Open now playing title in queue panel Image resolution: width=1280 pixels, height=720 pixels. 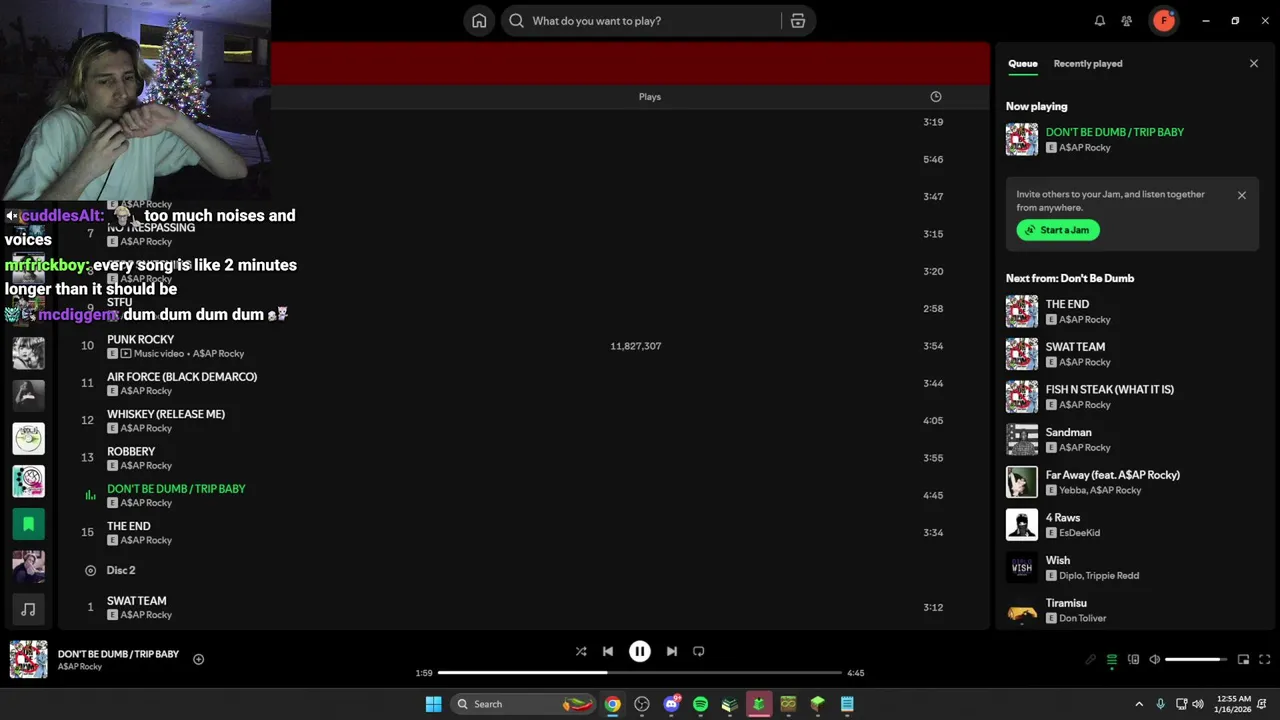click(x=1114, y=132)
